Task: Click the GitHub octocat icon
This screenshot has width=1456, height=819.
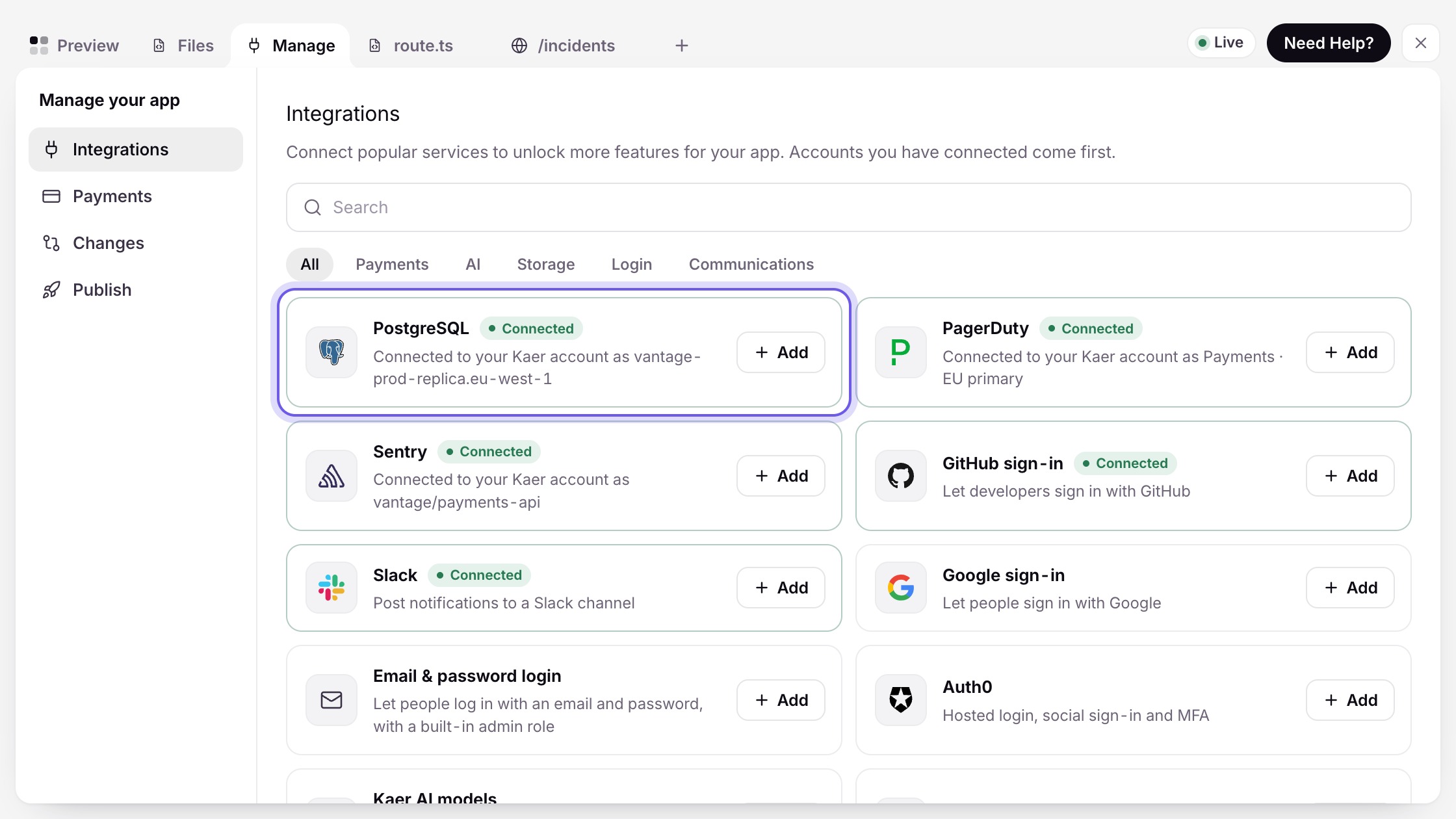Action: (x=901, y=476)
